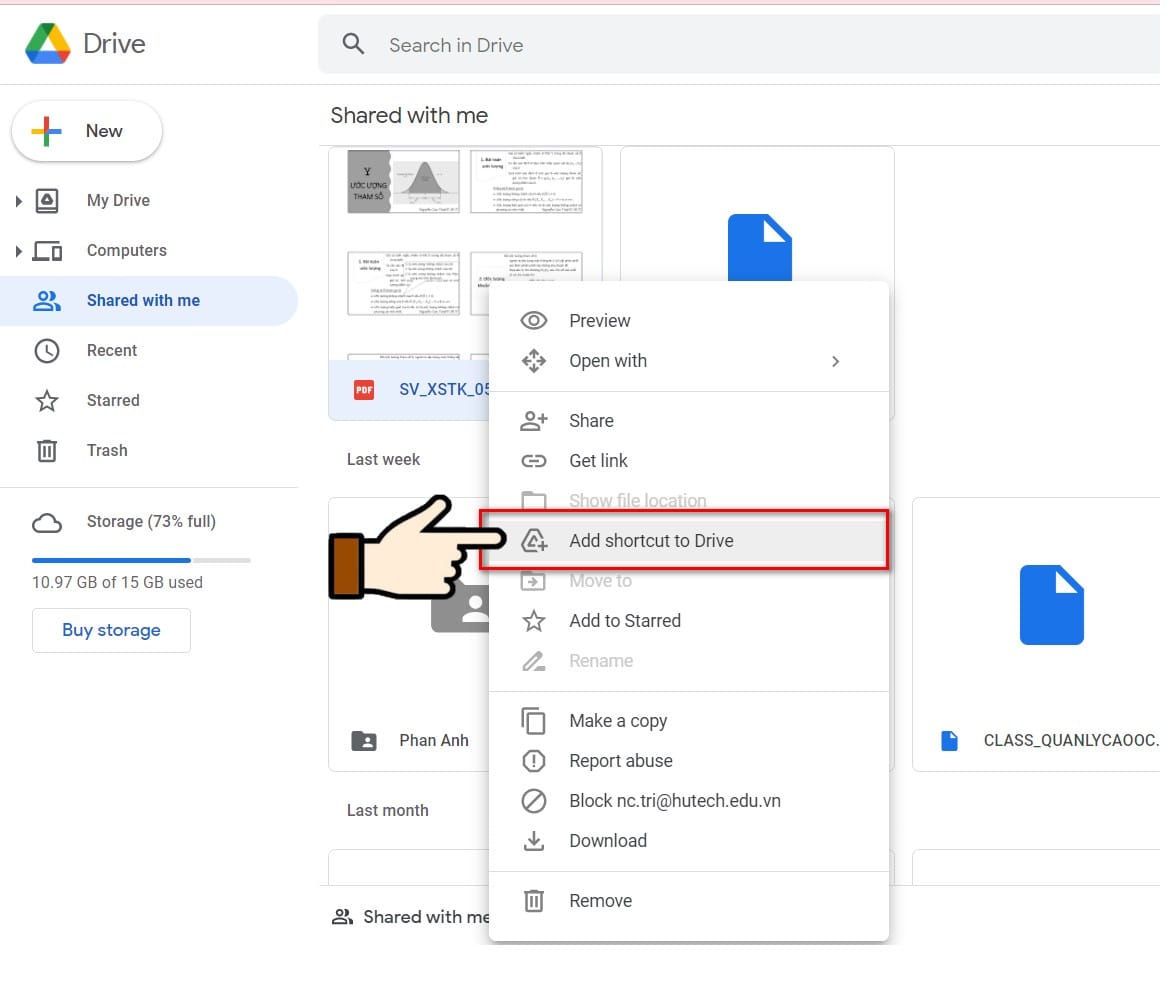Select Add to Starred from context menu
The height and width of the screenshot is (1000, 1172).
624,620
